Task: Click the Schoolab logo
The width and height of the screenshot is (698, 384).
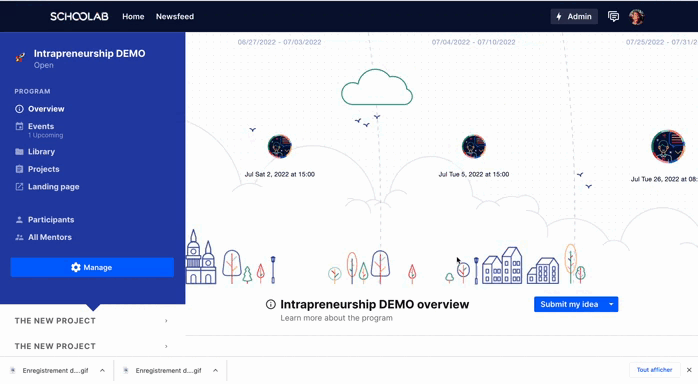Action: click(79, 16)
